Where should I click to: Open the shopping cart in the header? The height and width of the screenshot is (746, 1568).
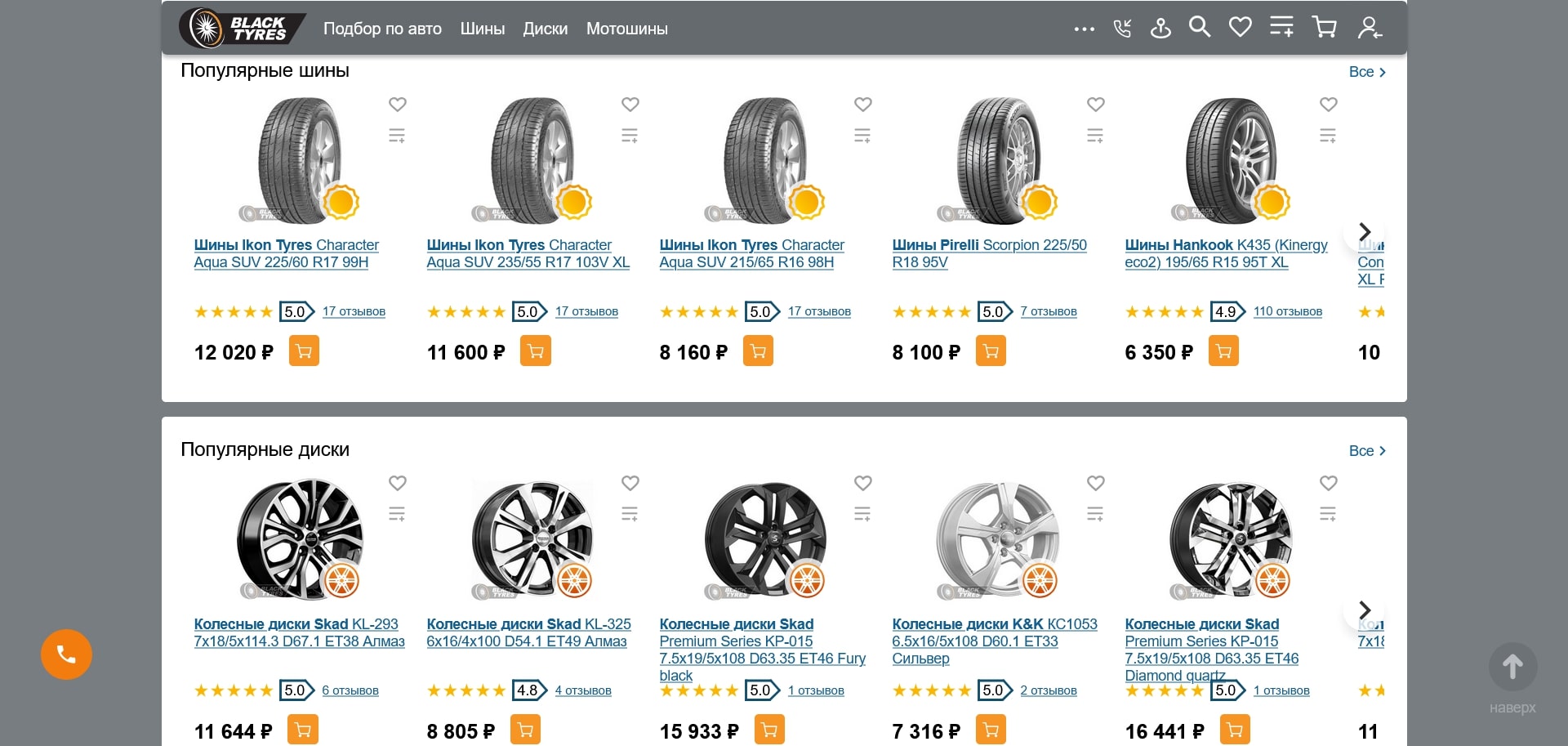point(1325,27)
